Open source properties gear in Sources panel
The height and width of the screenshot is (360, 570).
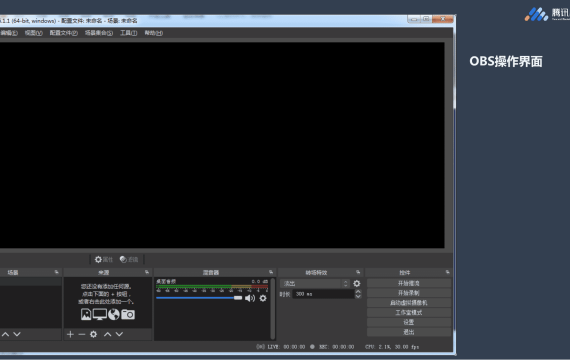93,334
